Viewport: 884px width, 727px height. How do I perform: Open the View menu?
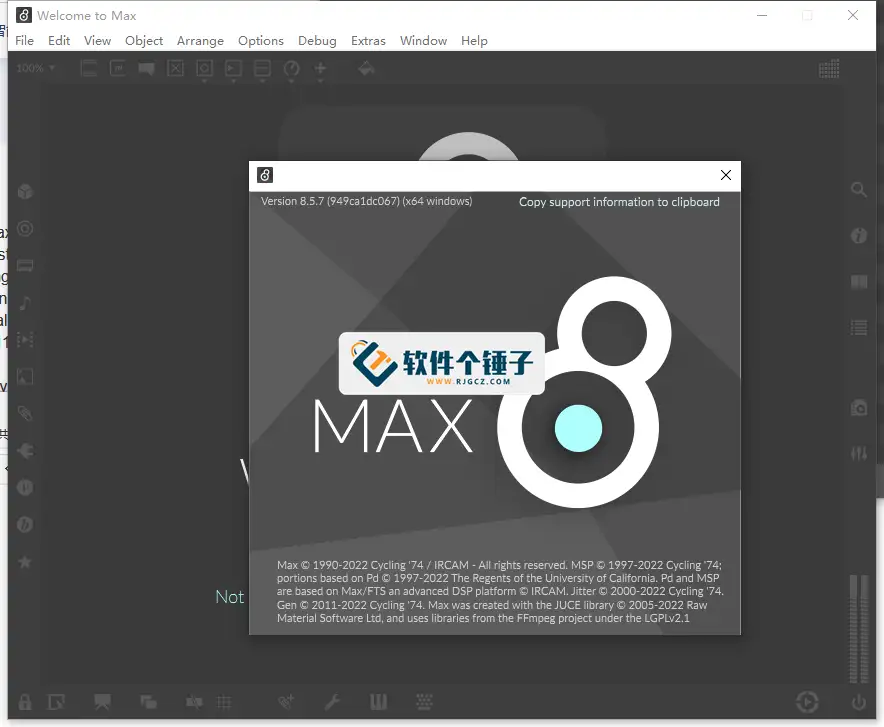point(97,41)
